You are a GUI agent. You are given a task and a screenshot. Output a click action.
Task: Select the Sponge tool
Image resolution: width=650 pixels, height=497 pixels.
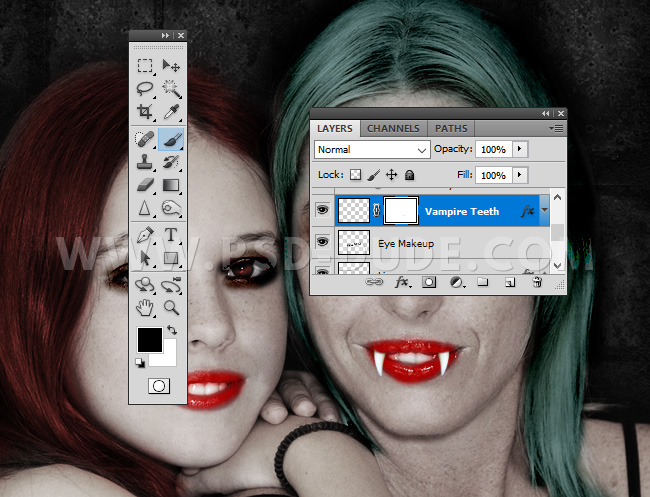point(171,208)
